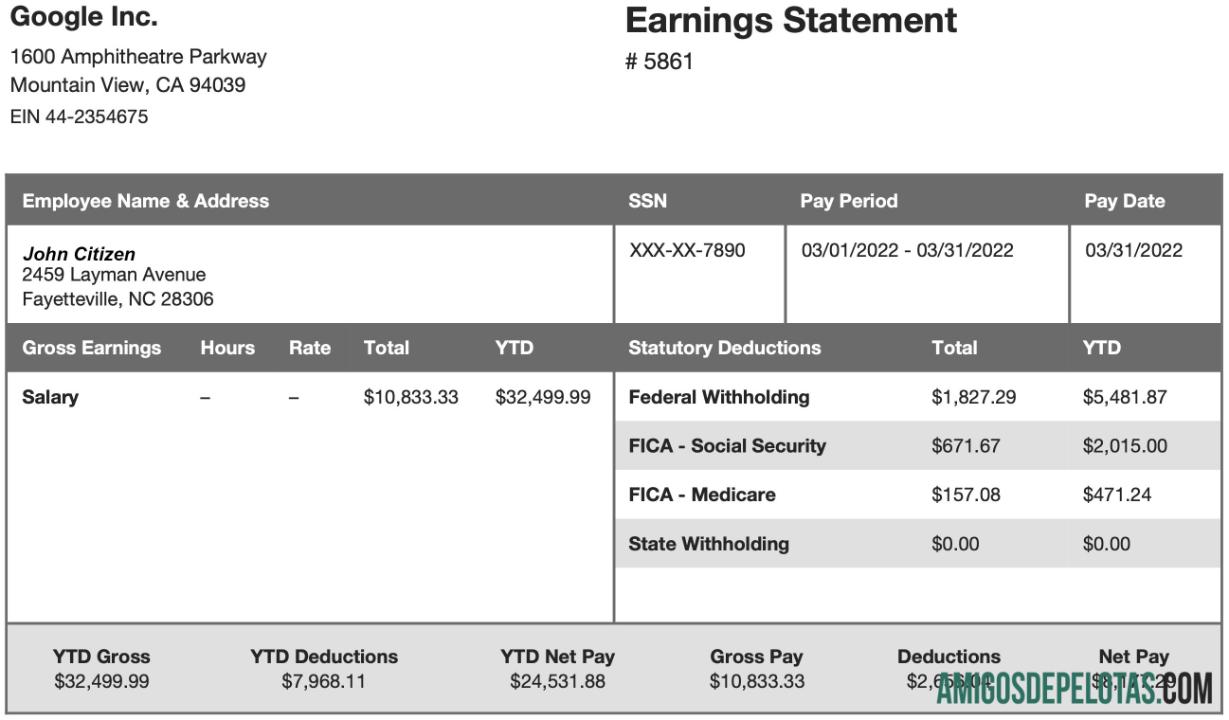
Task: Click the Mountain View address line
Action: coord(128,86)
